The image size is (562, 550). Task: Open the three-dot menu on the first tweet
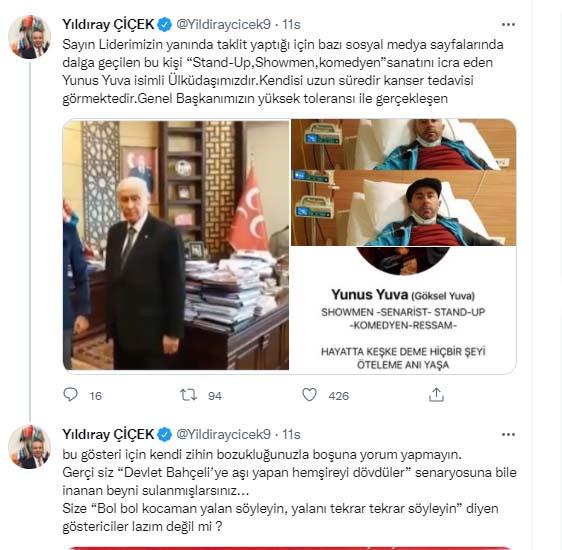[508, 24]
